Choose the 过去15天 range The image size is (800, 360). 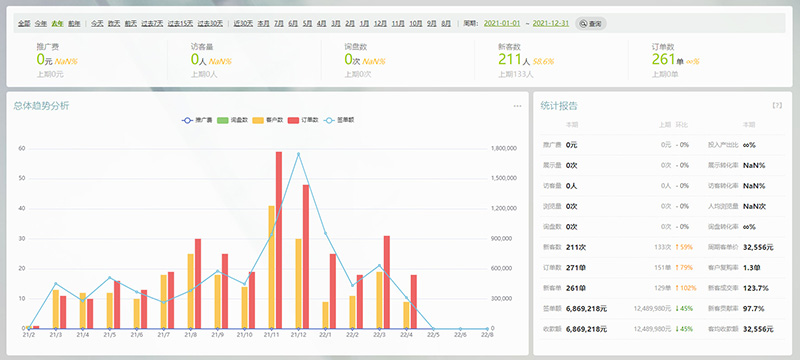click(x=180, y=23)
